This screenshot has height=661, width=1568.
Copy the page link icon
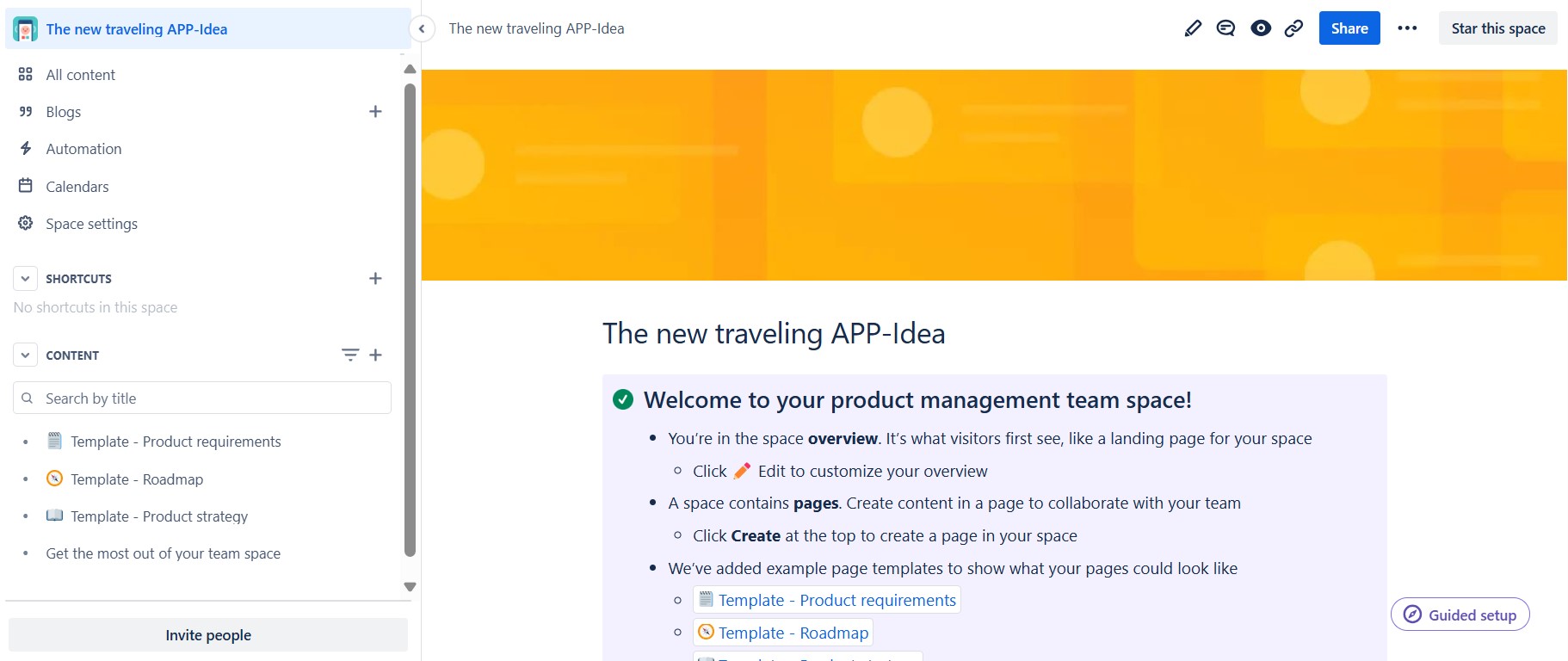point(1293,28)
